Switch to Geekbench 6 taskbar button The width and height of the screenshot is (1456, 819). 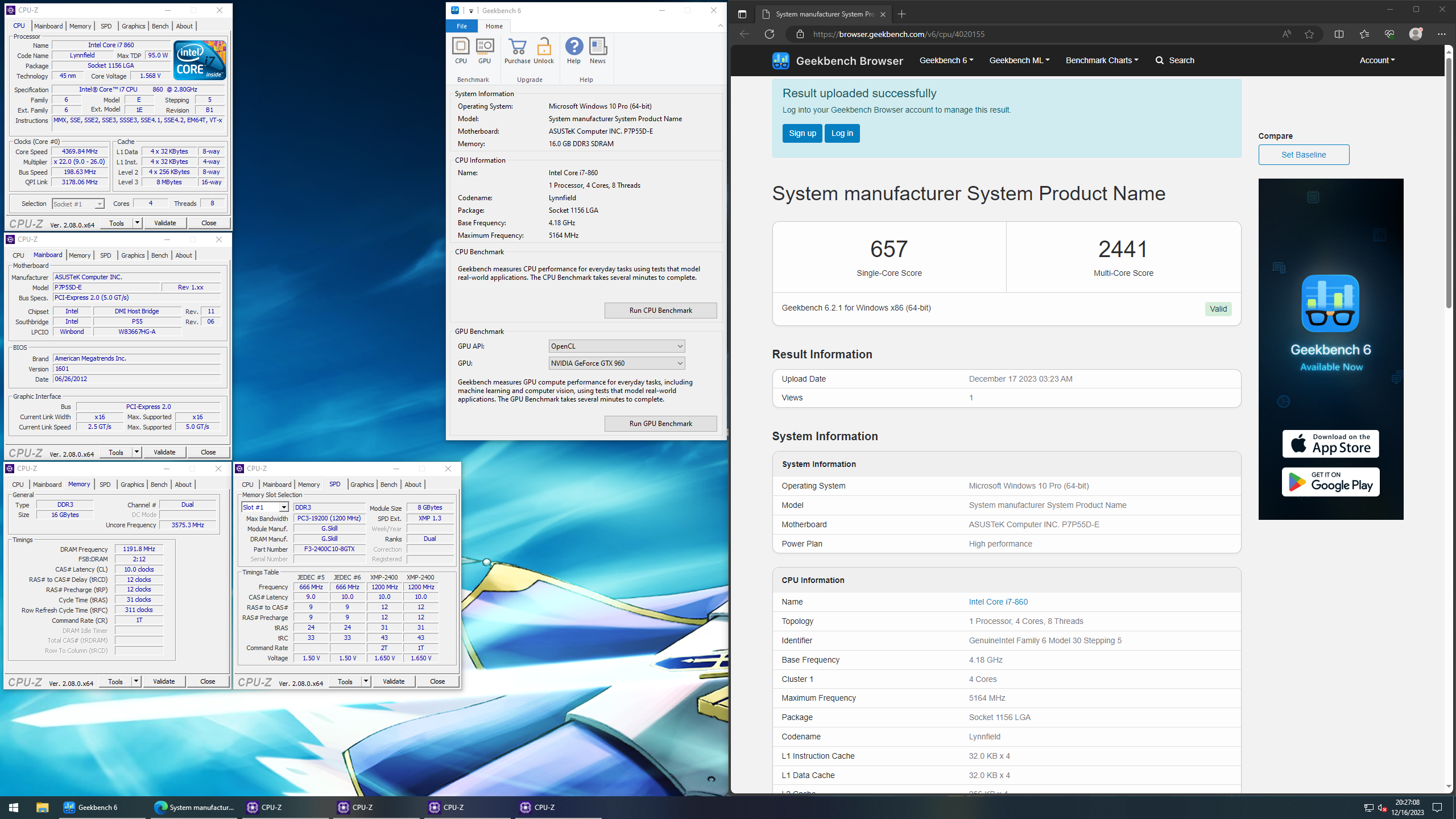point(103,807)
